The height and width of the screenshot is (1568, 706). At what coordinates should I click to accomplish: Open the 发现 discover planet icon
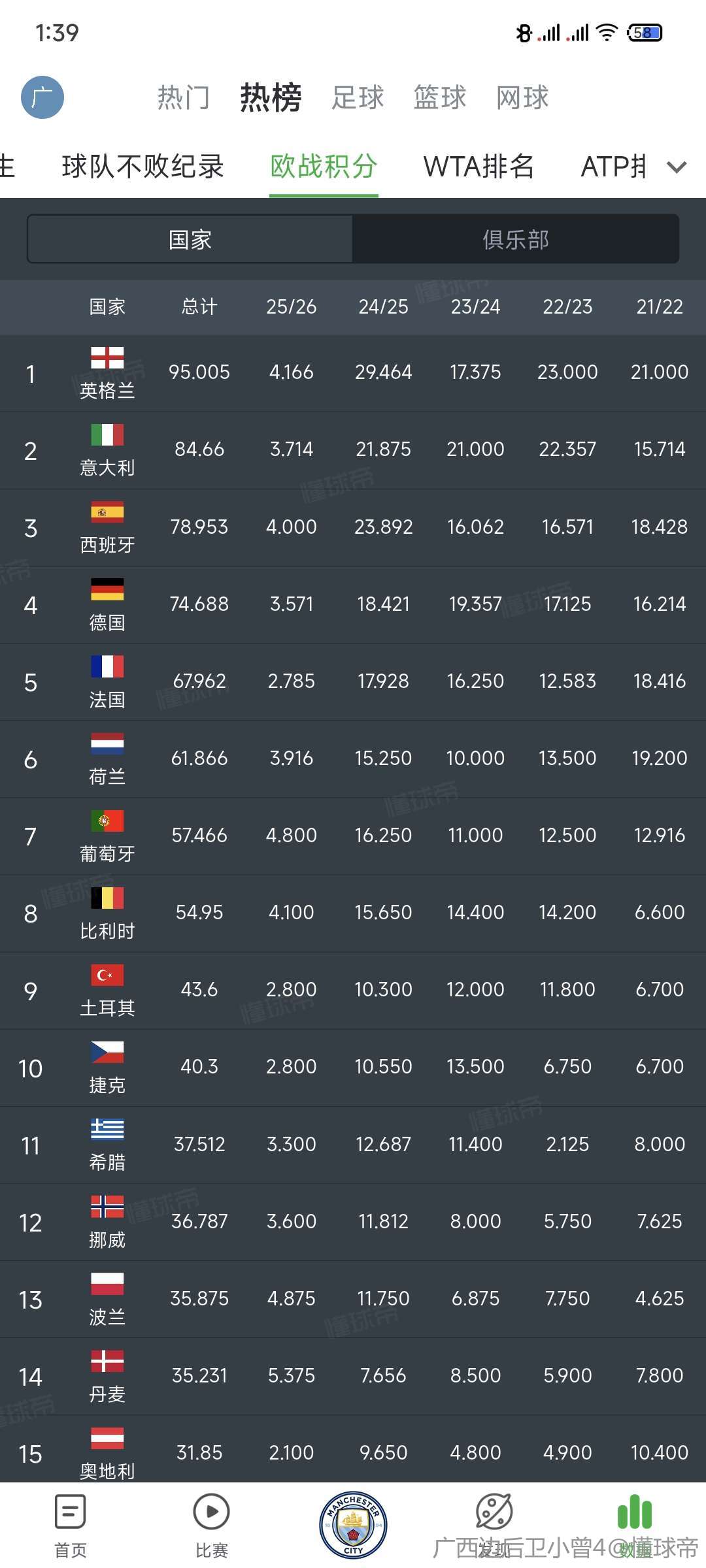(x=494, y=1512)
